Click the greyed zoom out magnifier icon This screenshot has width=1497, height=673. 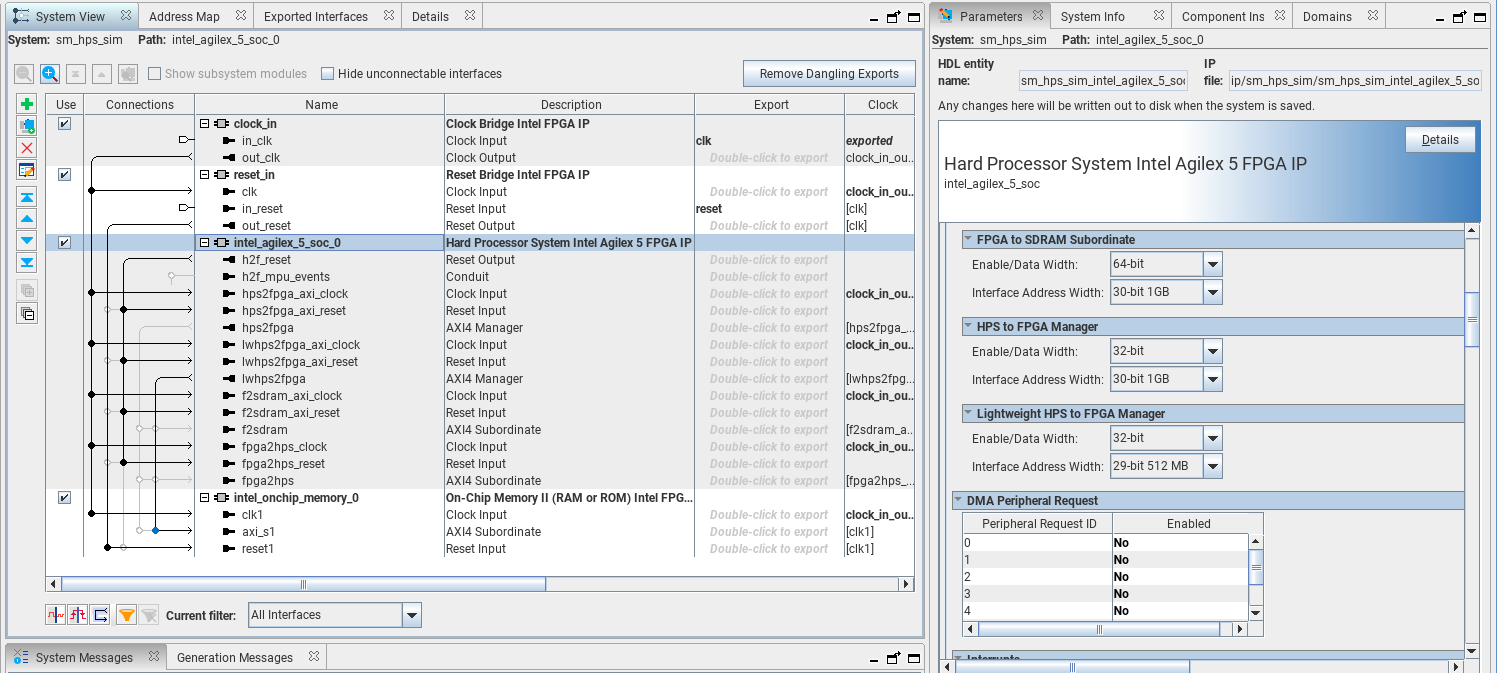(x=24, y=73)
